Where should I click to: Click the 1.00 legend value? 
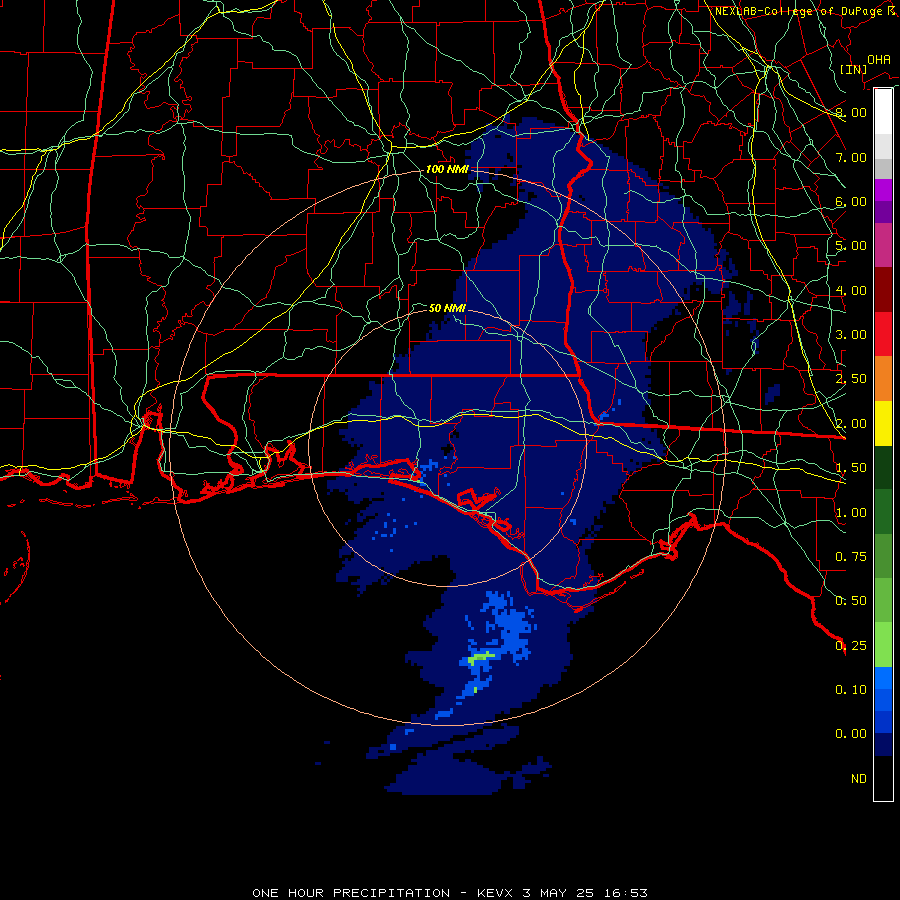(x=851, y=513)
